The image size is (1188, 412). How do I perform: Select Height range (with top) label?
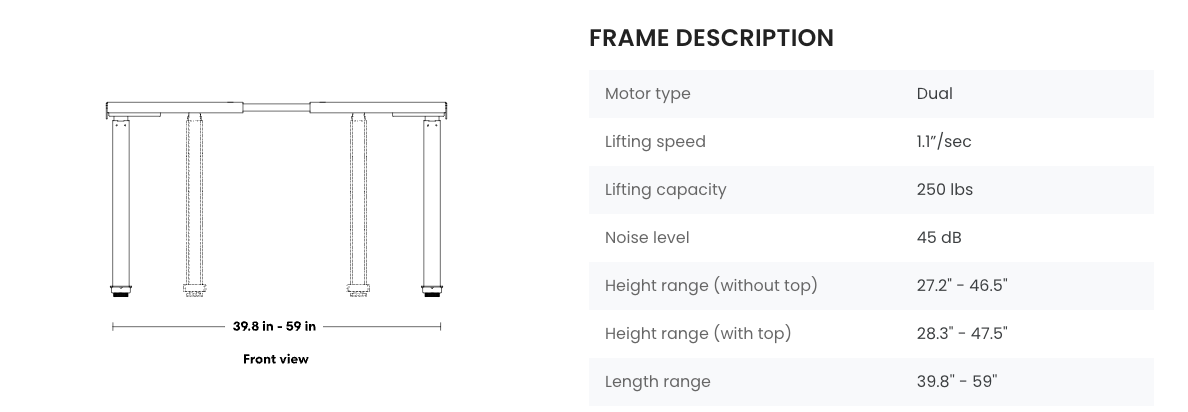coord(698,334)
